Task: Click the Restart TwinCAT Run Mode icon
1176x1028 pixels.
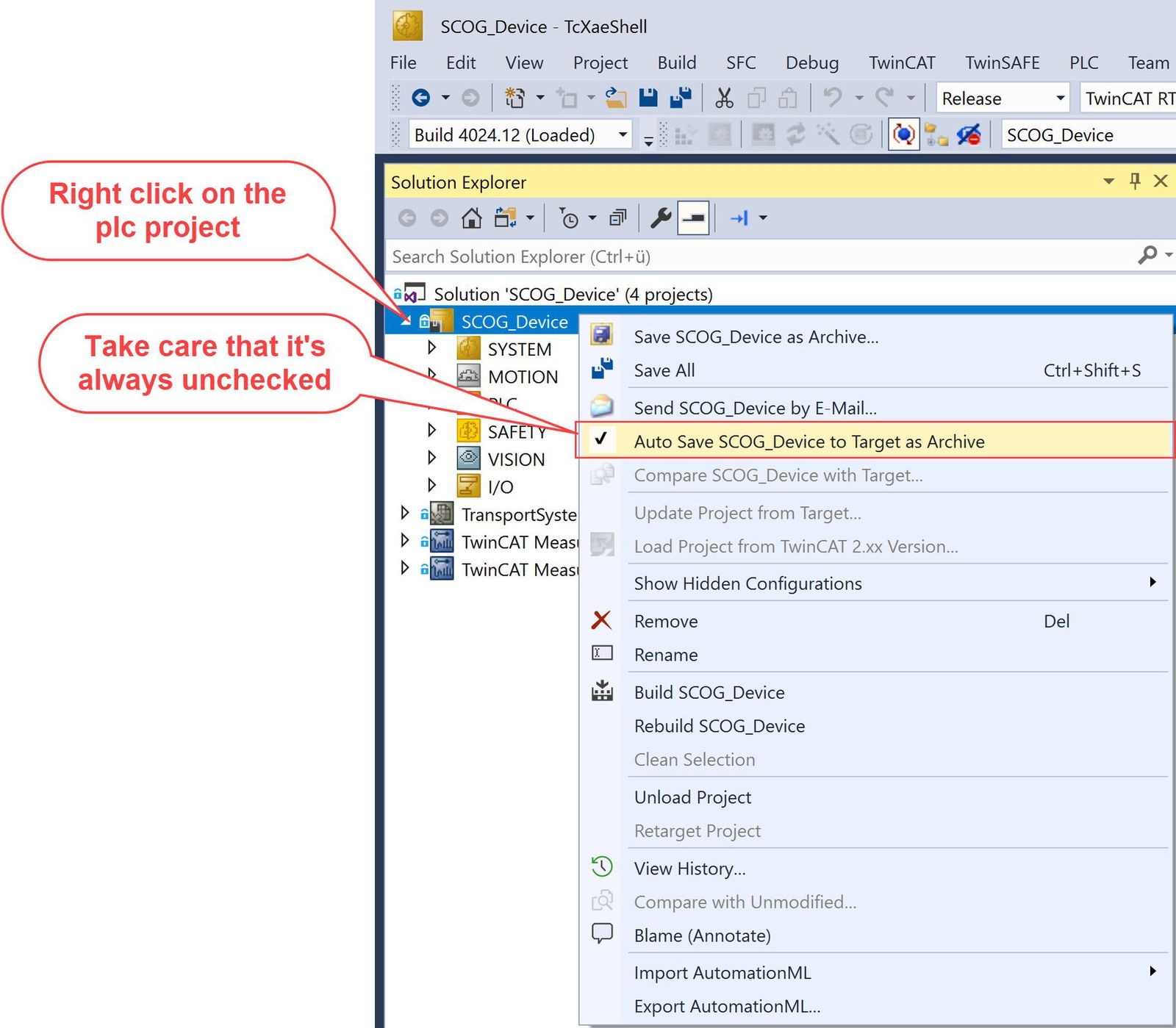Action: (720, 134)
